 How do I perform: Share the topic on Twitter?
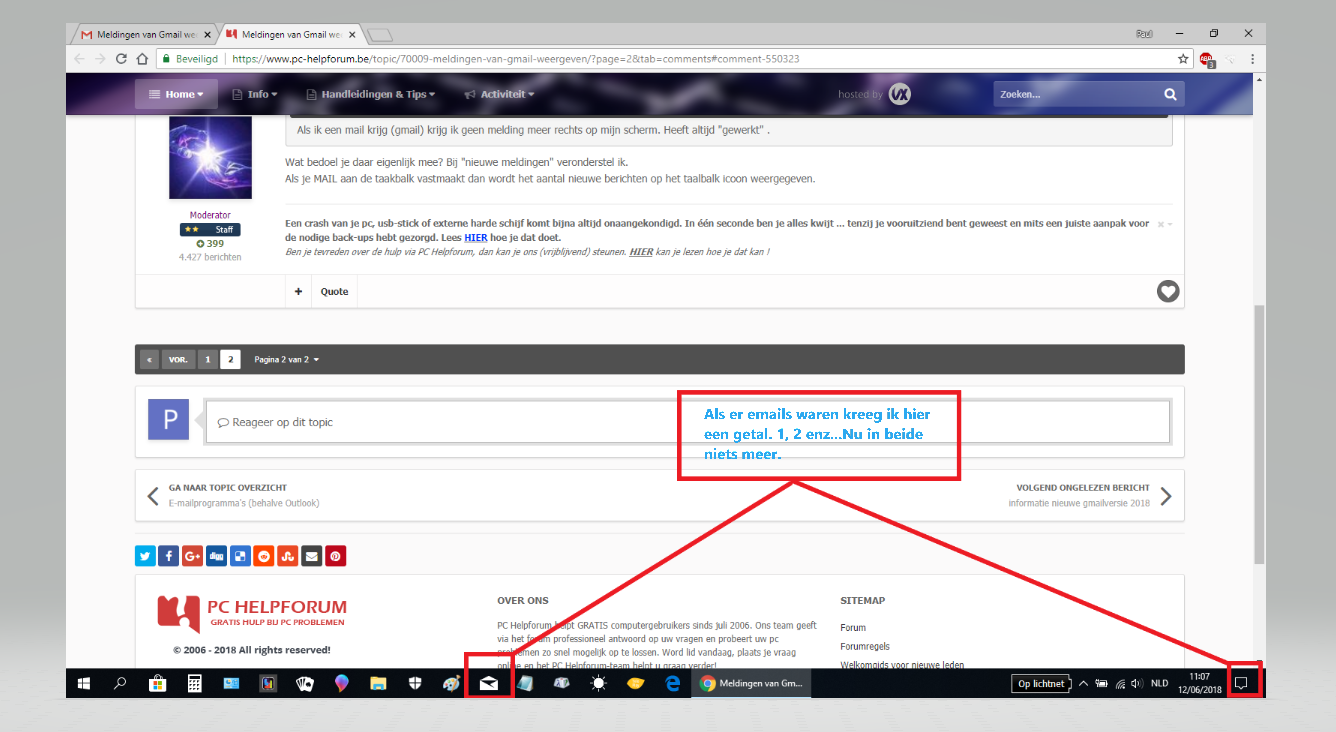[146, 556]
